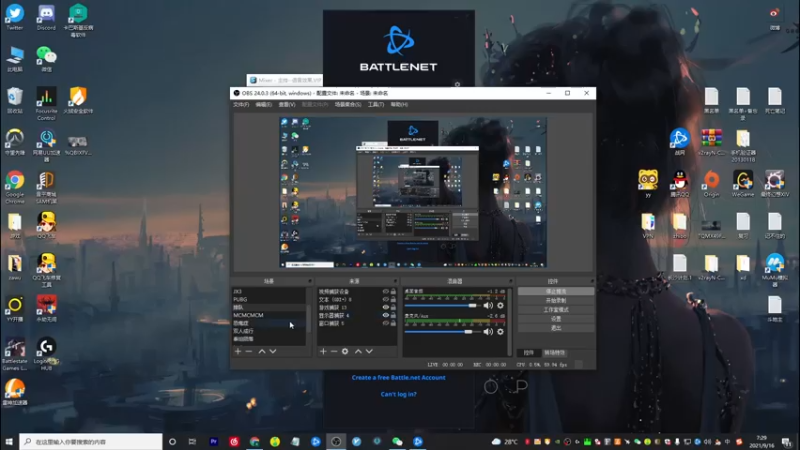Click the OBS preview canvas
800x450 pixels.
coord(413,192)
